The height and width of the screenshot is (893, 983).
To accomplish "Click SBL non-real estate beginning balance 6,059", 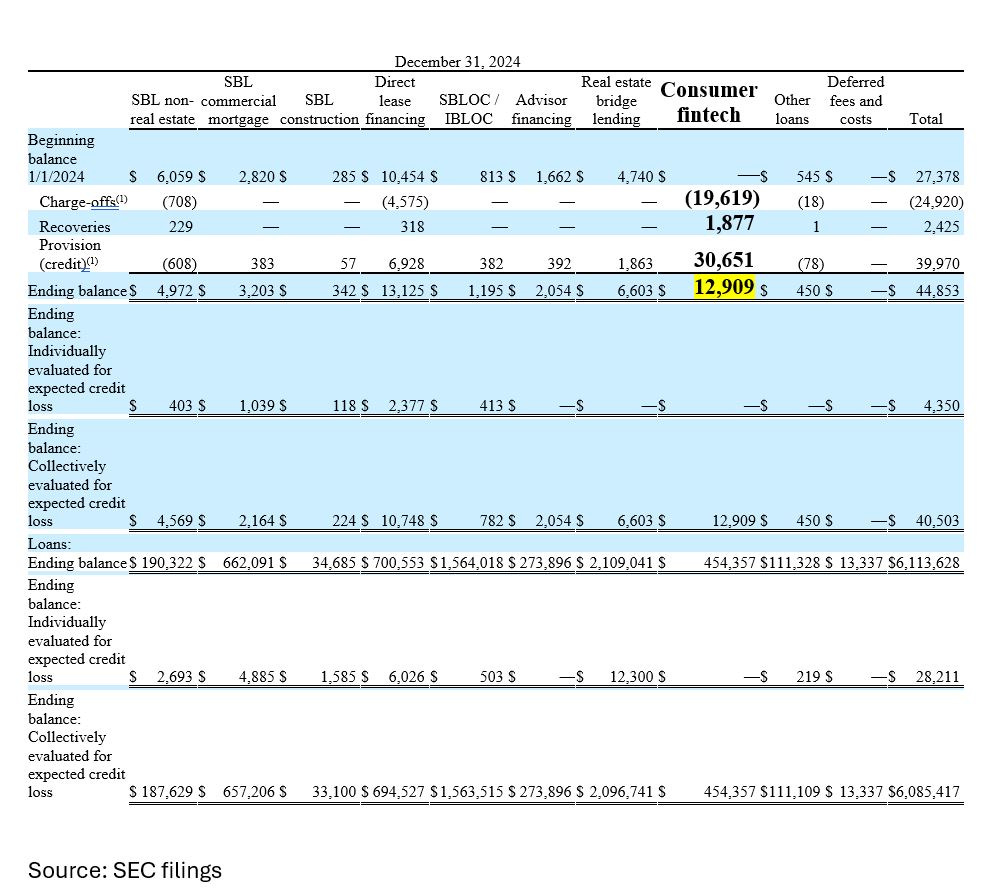I will (x=175, y=177).
